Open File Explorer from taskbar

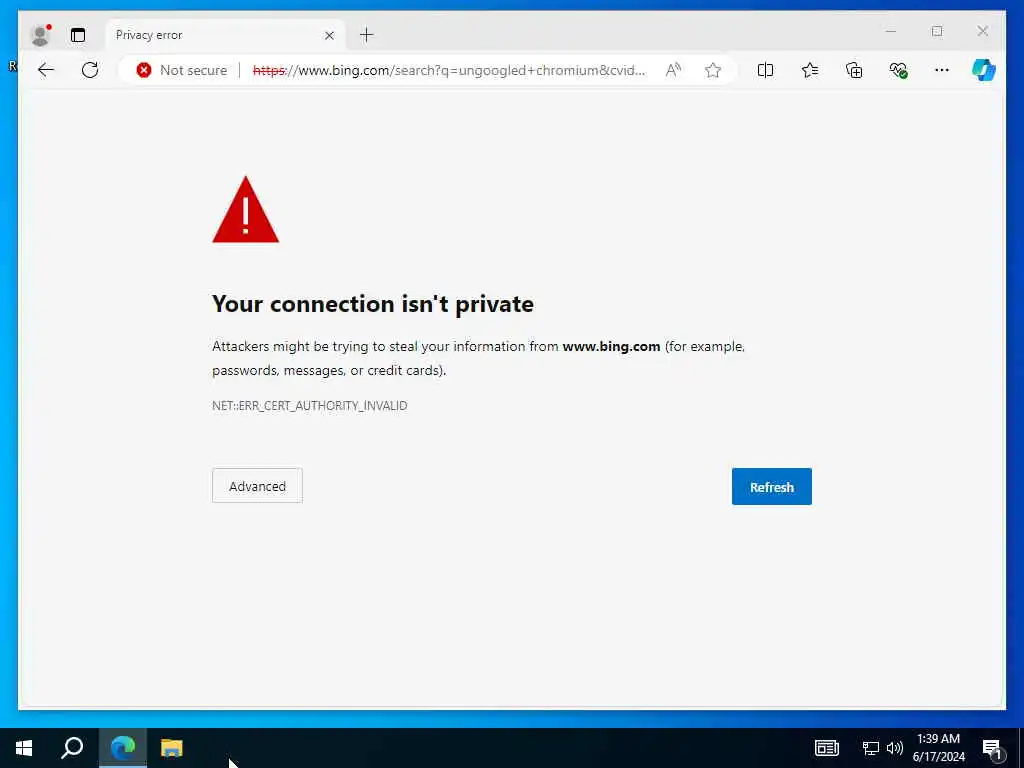pyautogui.click(x=172, y=748)
